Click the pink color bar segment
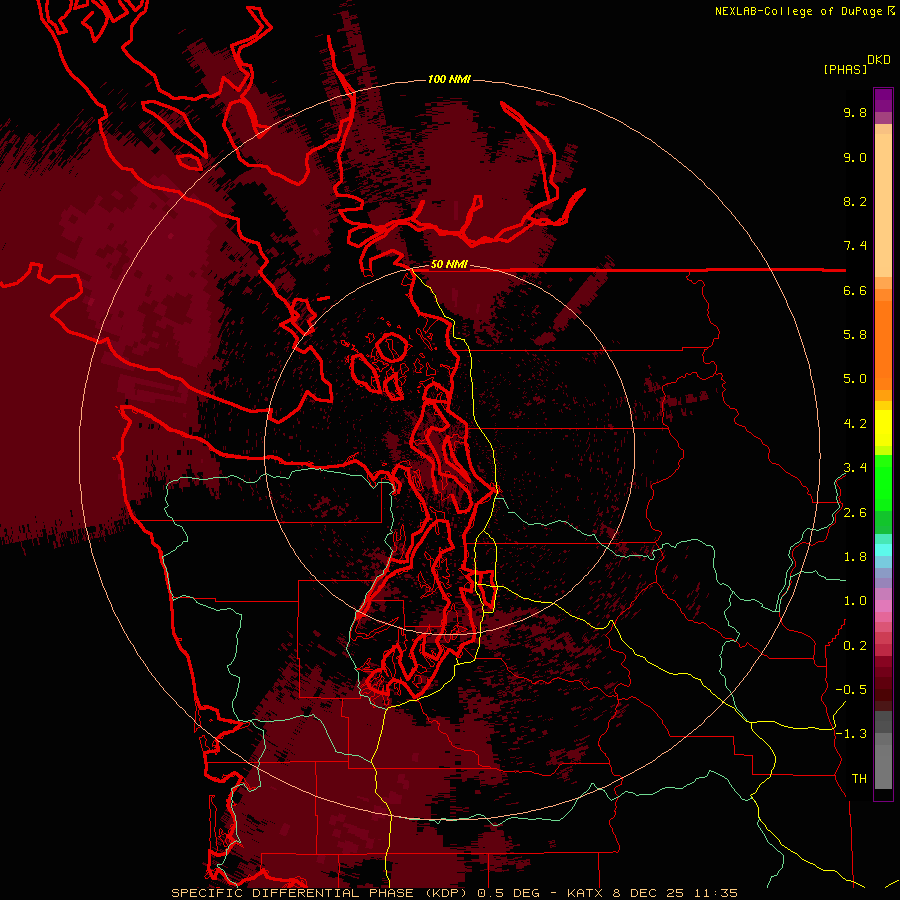This screenshot has width=900, height=900. pyautogui.click(x=883, y=606)
